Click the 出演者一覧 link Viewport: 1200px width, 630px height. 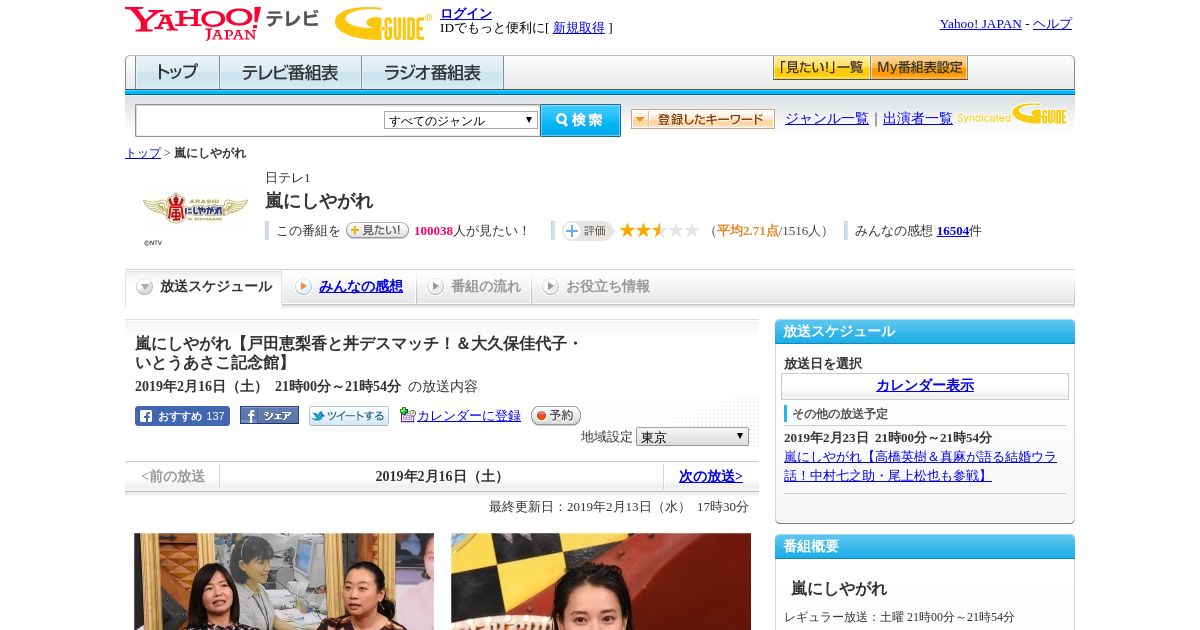(918, 119)
